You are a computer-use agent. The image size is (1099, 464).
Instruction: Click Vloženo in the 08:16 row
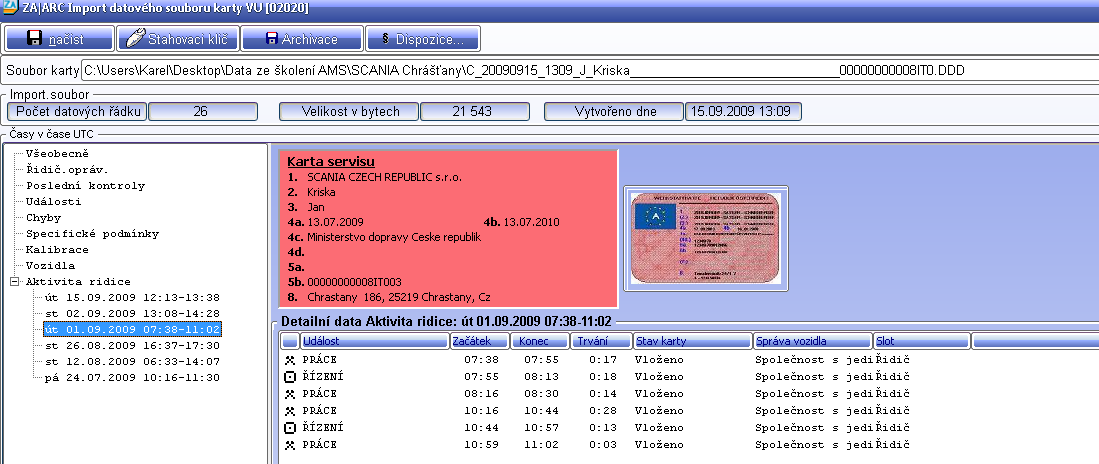click(659, 394)
